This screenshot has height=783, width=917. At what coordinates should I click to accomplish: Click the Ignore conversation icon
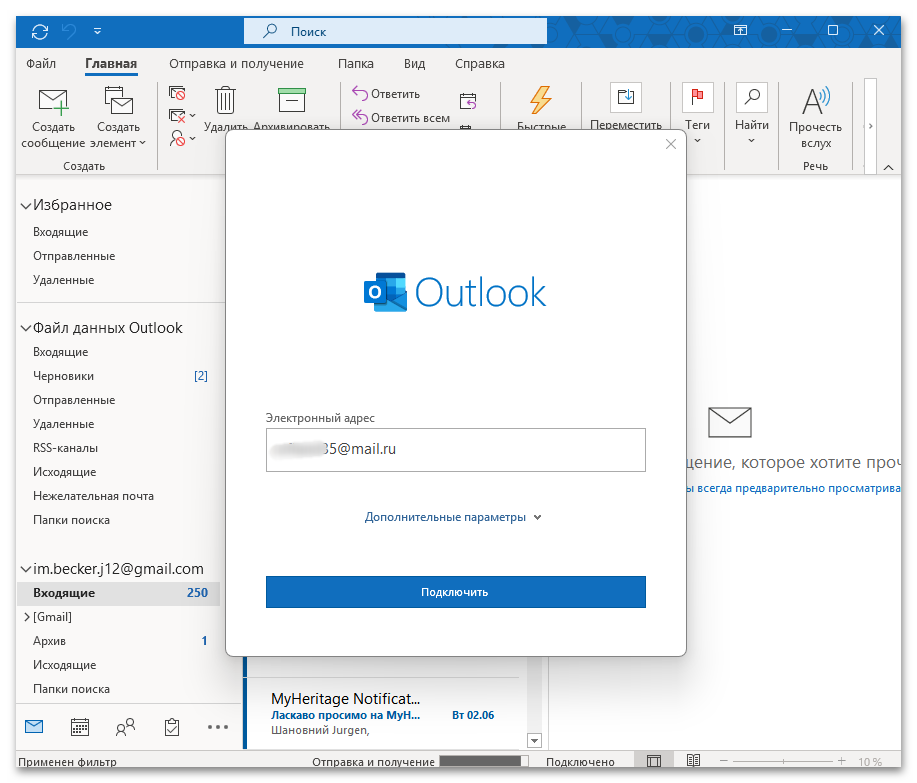177,93
